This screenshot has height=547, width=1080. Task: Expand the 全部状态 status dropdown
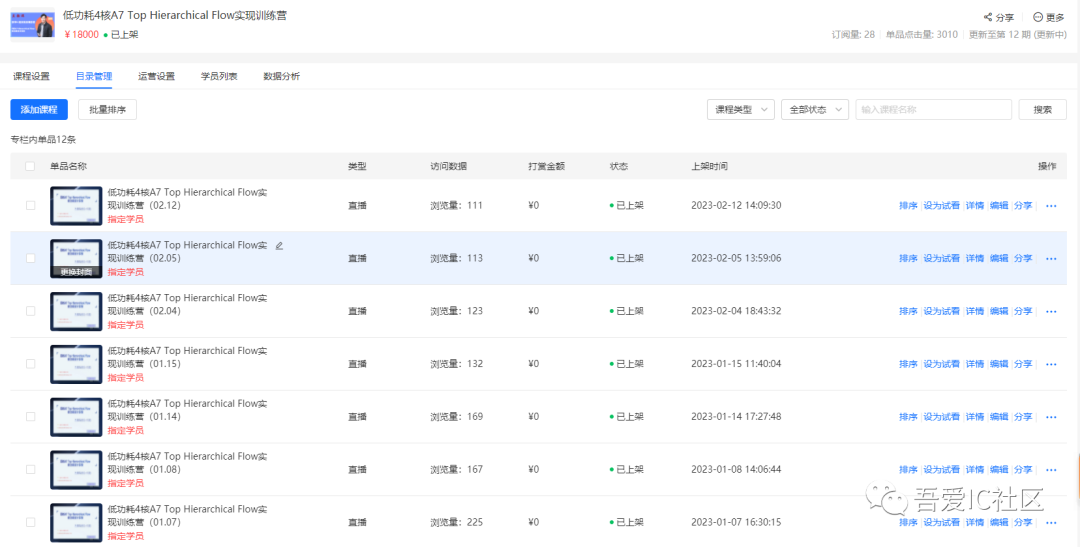814,110
